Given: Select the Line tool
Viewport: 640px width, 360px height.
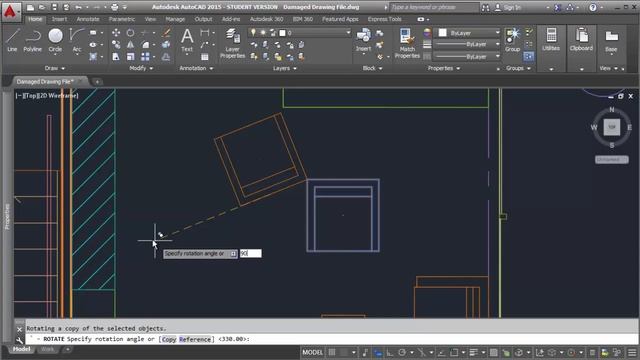Looking at the screenshot, I should click(x=12, y=40).
